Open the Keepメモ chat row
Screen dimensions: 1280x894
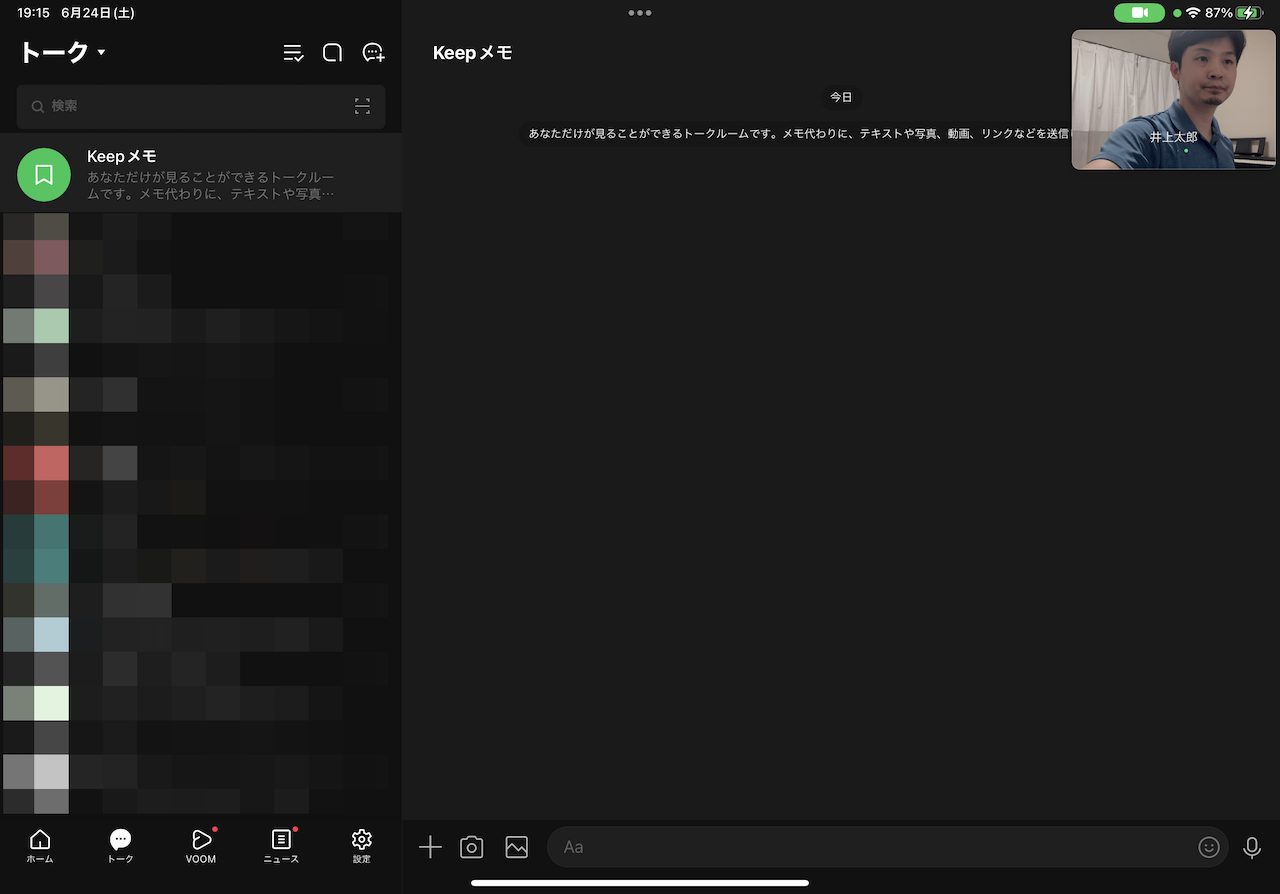201,174
